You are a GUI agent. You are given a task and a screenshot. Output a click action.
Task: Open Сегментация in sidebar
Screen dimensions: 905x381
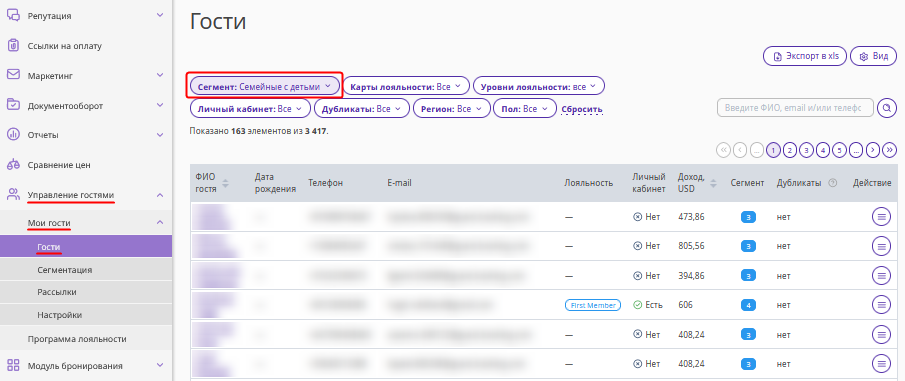65,270
